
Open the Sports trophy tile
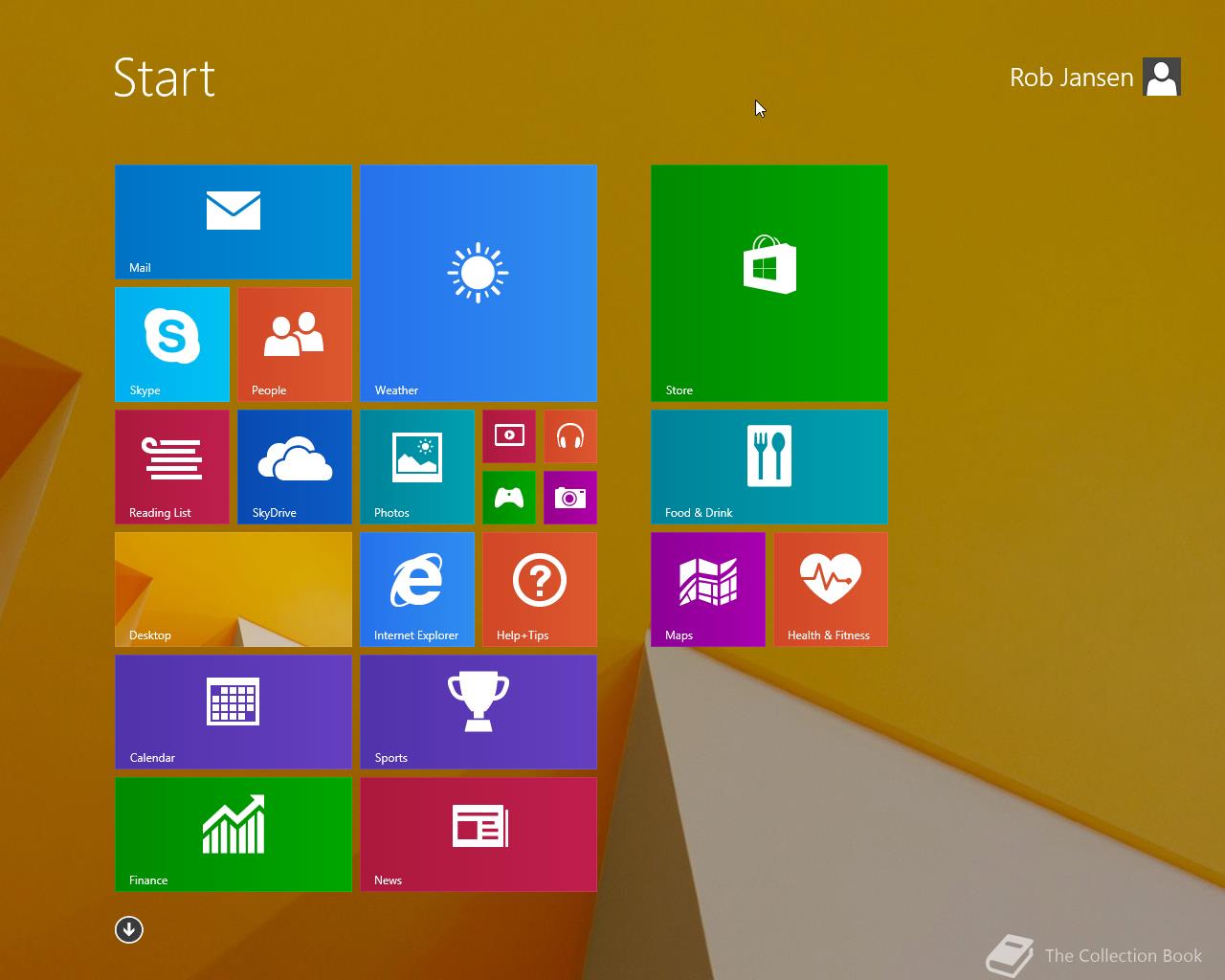[479, 712]
